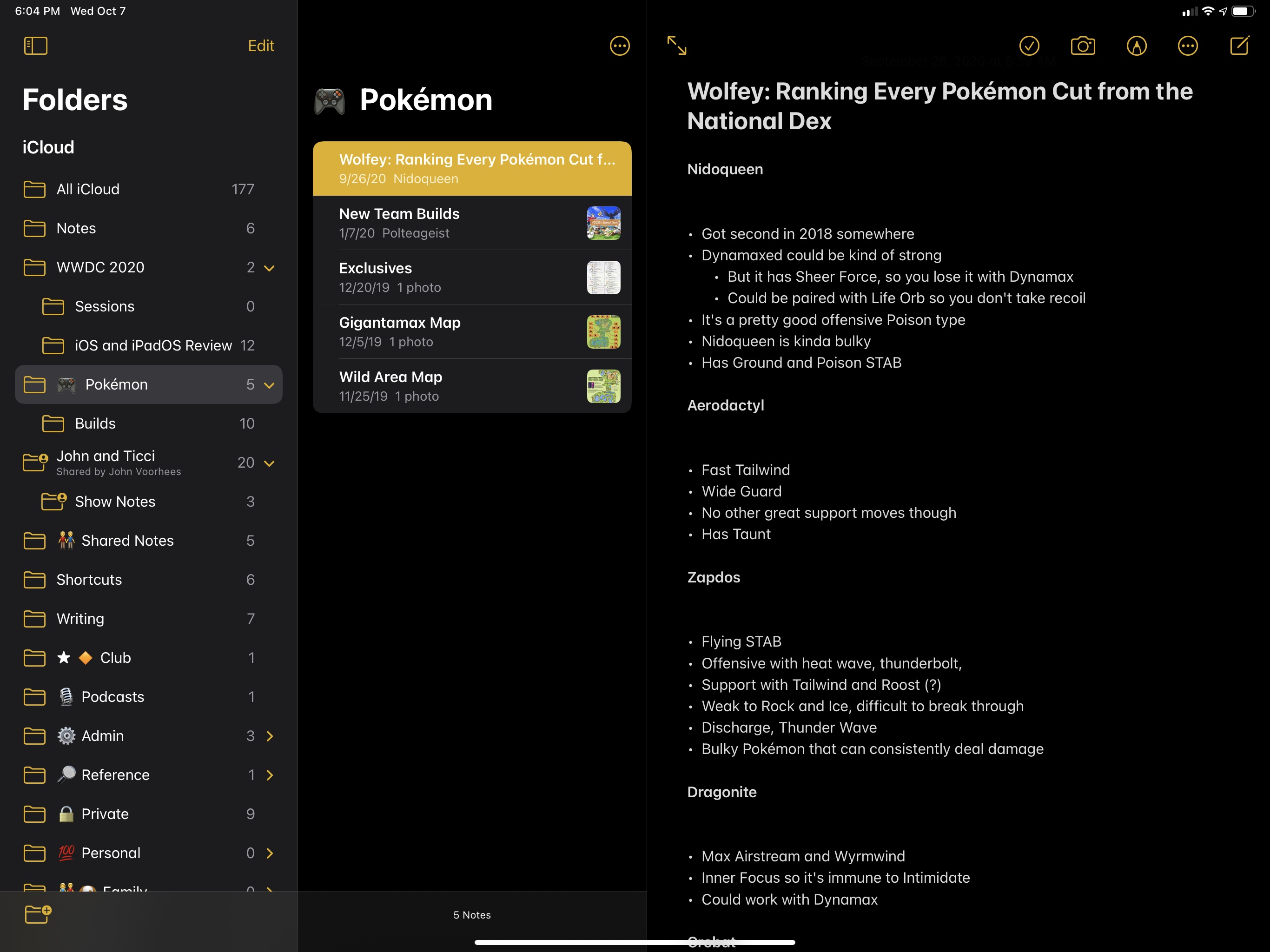Open the Gigantamax Map note
This screenshot has height=952, width=1270.
click(472, 332)
